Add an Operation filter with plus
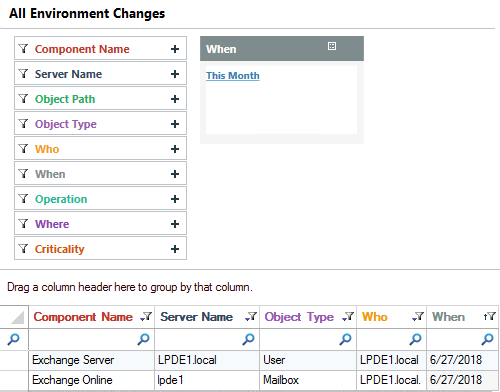 (175, 199)
